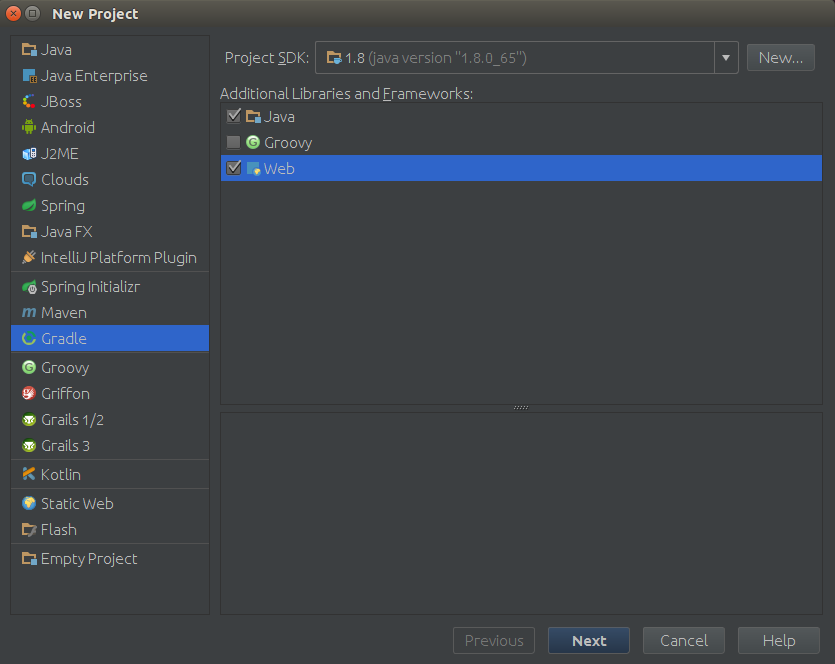Click the Flash label

tap(59, 529)
